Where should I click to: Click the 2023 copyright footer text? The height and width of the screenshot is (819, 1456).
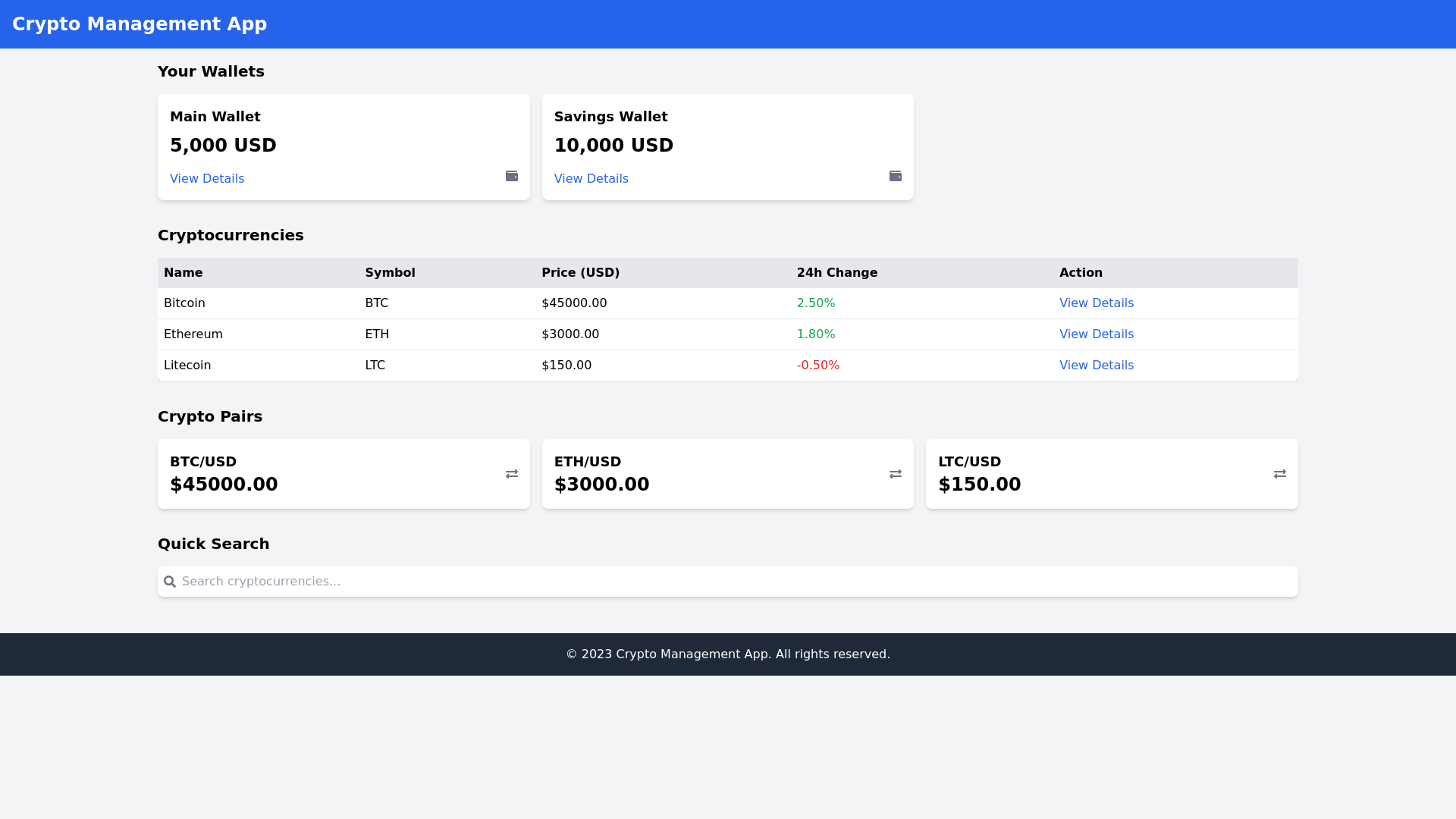click(728, 654)
